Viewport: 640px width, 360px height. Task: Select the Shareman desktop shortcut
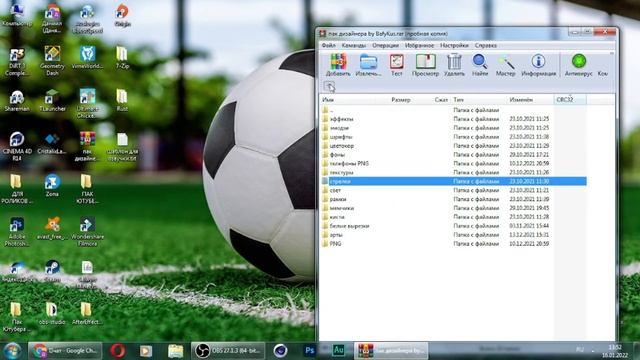[17, 101]
